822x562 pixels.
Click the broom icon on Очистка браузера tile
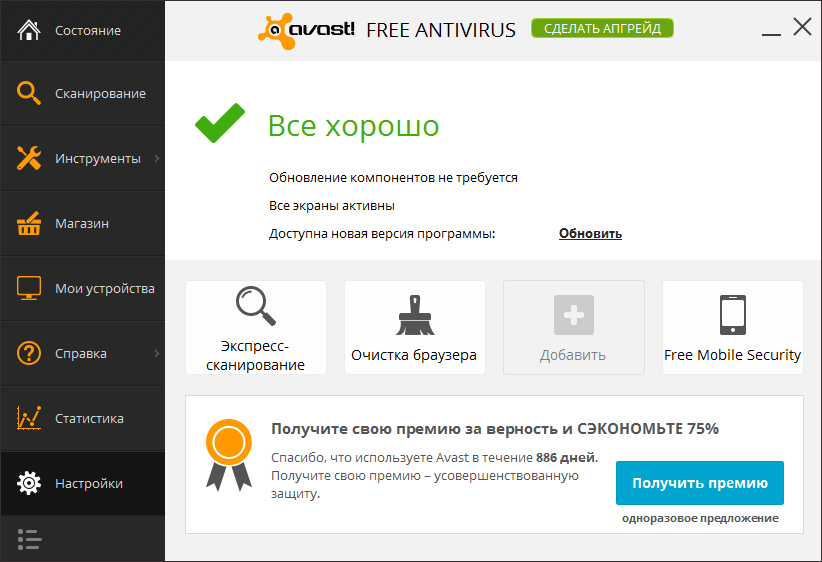[415, 315]
